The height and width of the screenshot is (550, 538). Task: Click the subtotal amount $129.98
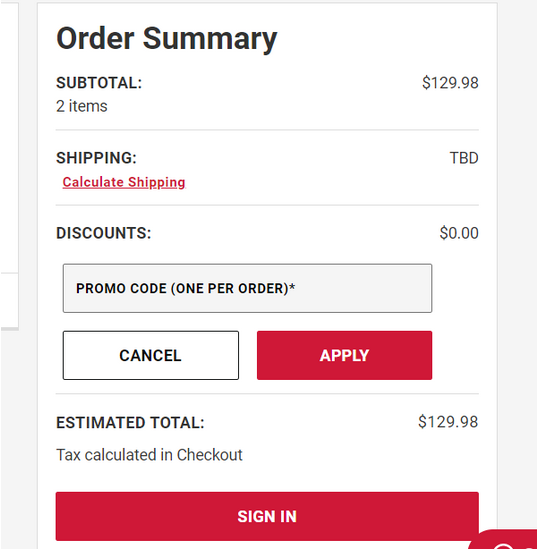450,83
